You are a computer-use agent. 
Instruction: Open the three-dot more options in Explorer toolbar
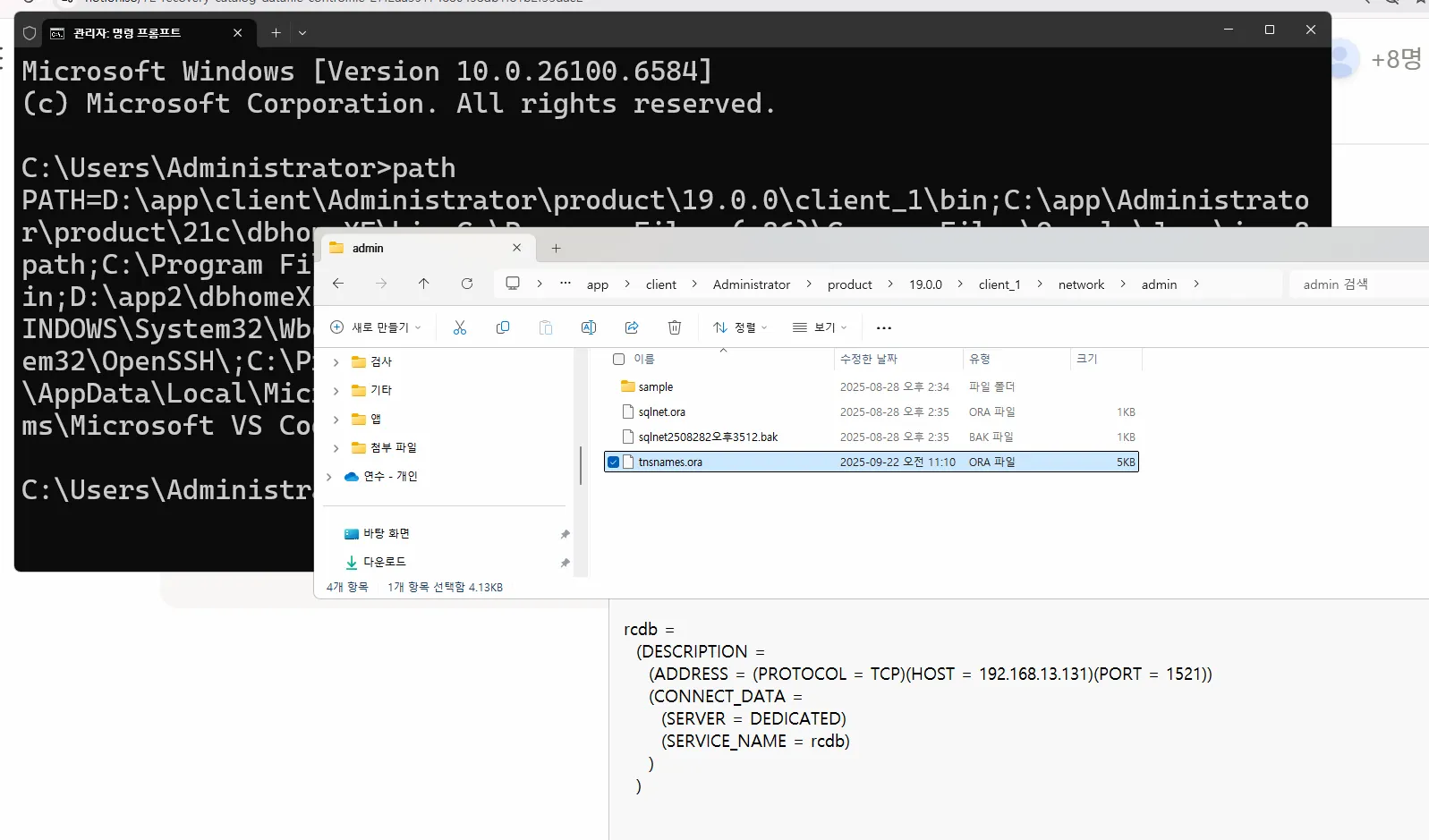[x=884, y=328]
